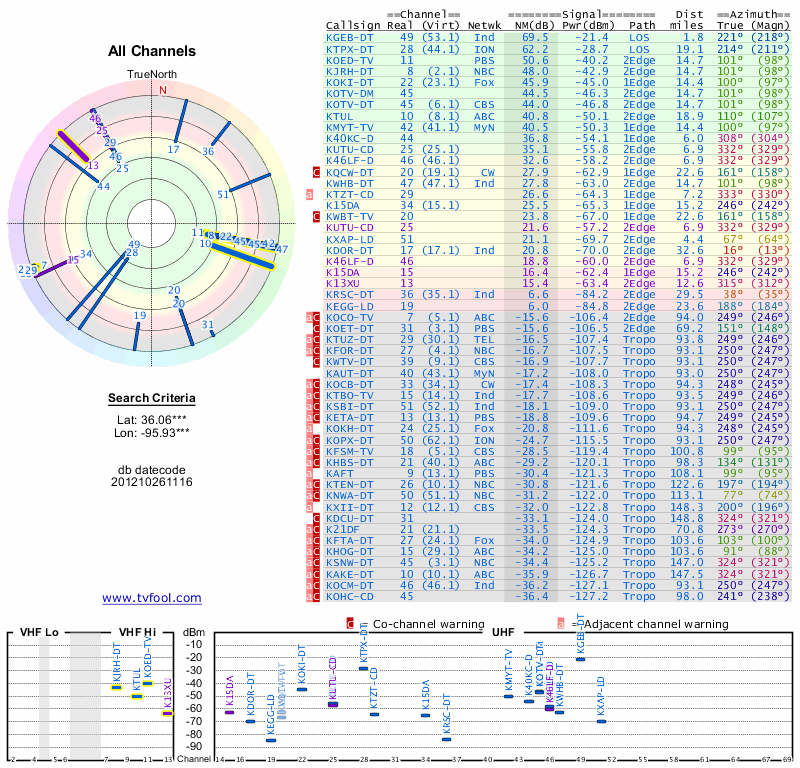Viewport: 800px width, 768px height.
Task: Click co-channel warning badge beside KQCW-DT
Action: (x=316, y=172)
